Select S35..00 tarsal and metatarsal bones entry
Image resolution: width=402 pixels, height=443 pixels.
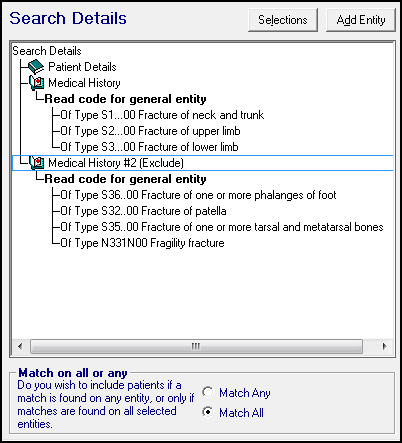click(222, 227)
